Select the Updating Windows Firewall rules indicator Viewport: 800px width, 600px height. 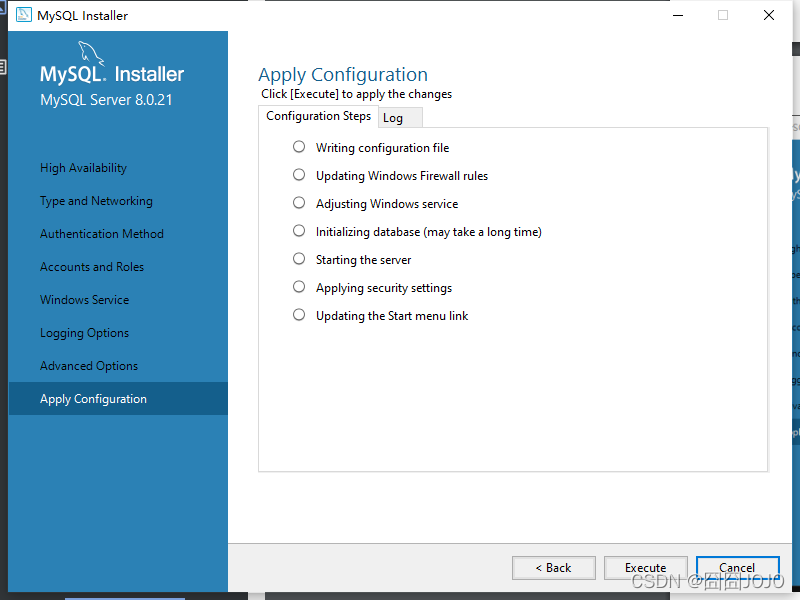pyautogui.click(x=299, y=175)
